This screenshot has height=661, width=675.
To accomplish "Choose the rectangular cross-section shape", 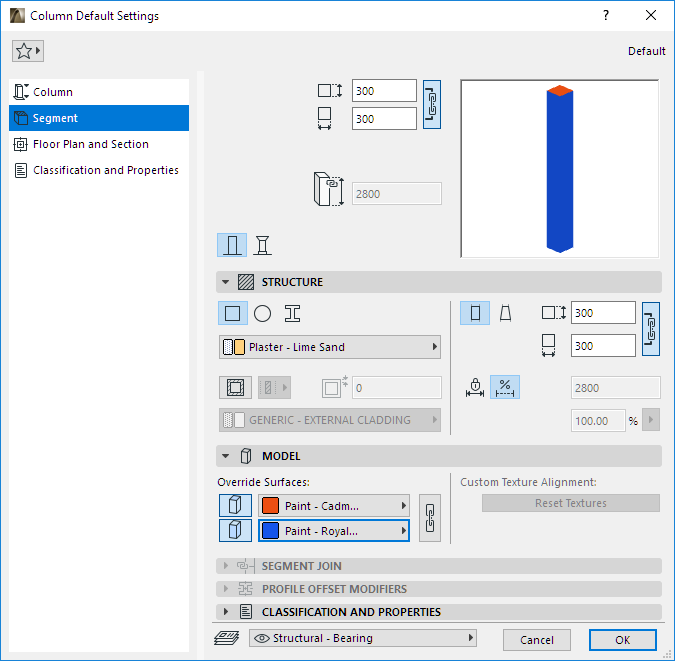I will pos(233,313).
